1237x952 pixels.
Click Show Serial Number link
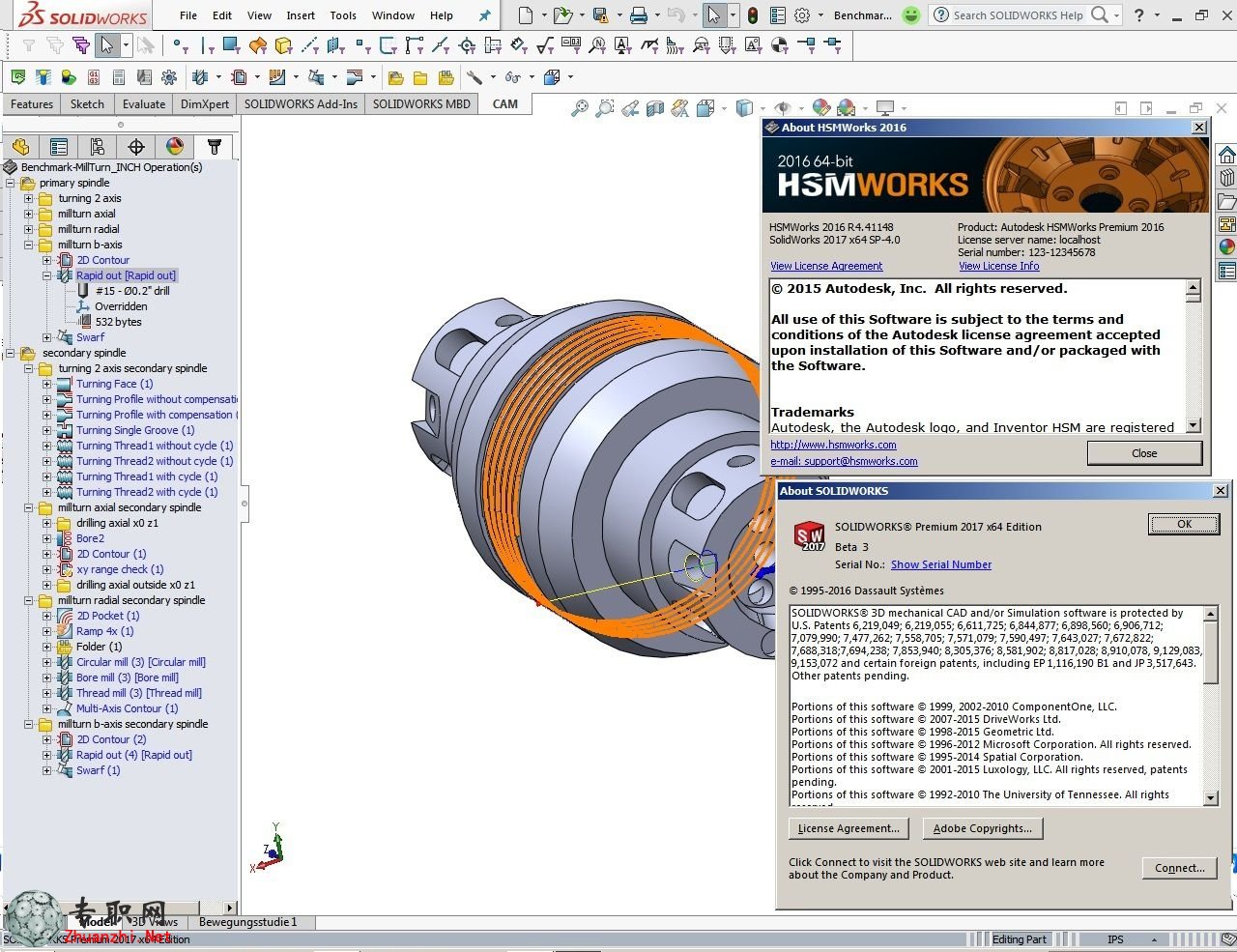[941, 564]
